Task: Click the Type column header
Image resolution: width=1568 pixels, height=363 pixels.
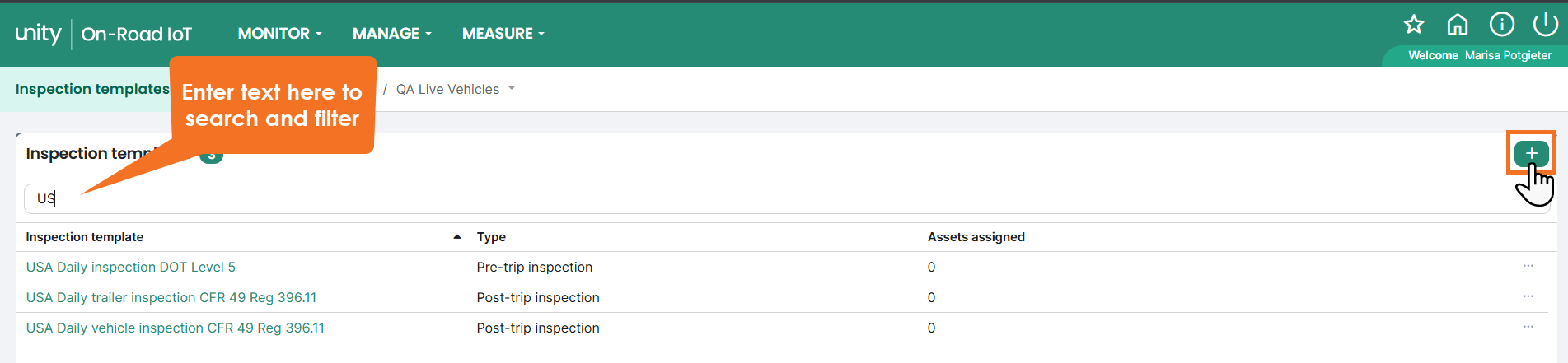Action: click(491, 237)
